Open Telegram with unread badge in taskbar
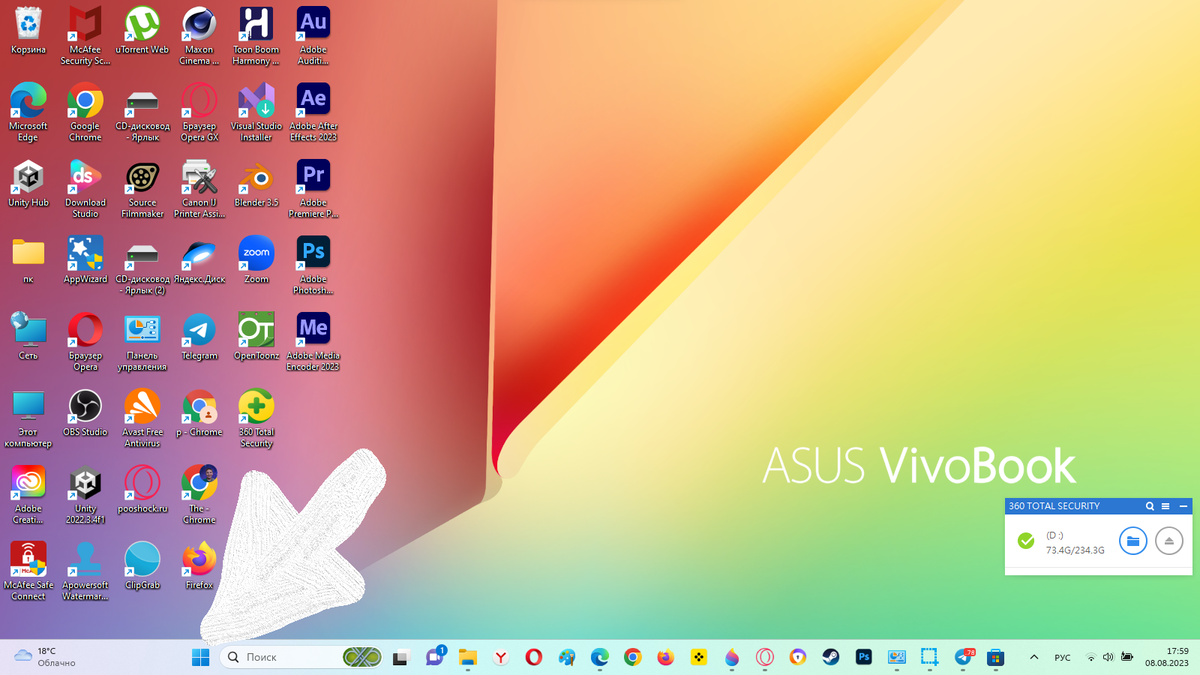Screen dimensions: 1200x675 pyautogui.click(x=963, y=657)
